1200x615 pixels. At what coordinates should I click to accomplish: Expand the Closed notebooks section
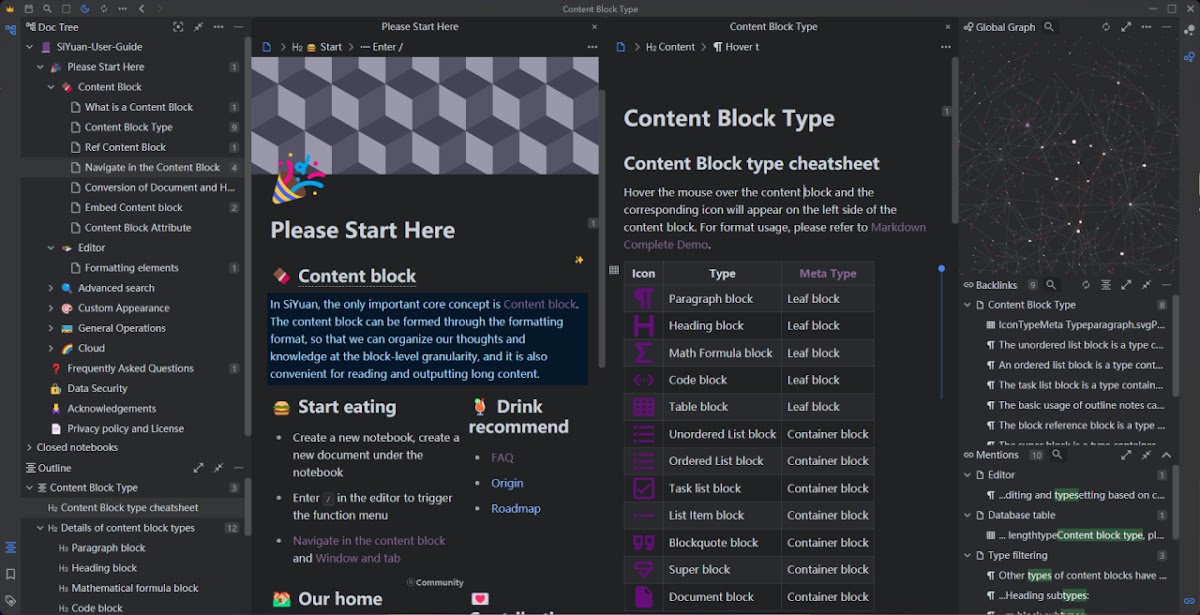pyautogui.click(x=29, y=448)
